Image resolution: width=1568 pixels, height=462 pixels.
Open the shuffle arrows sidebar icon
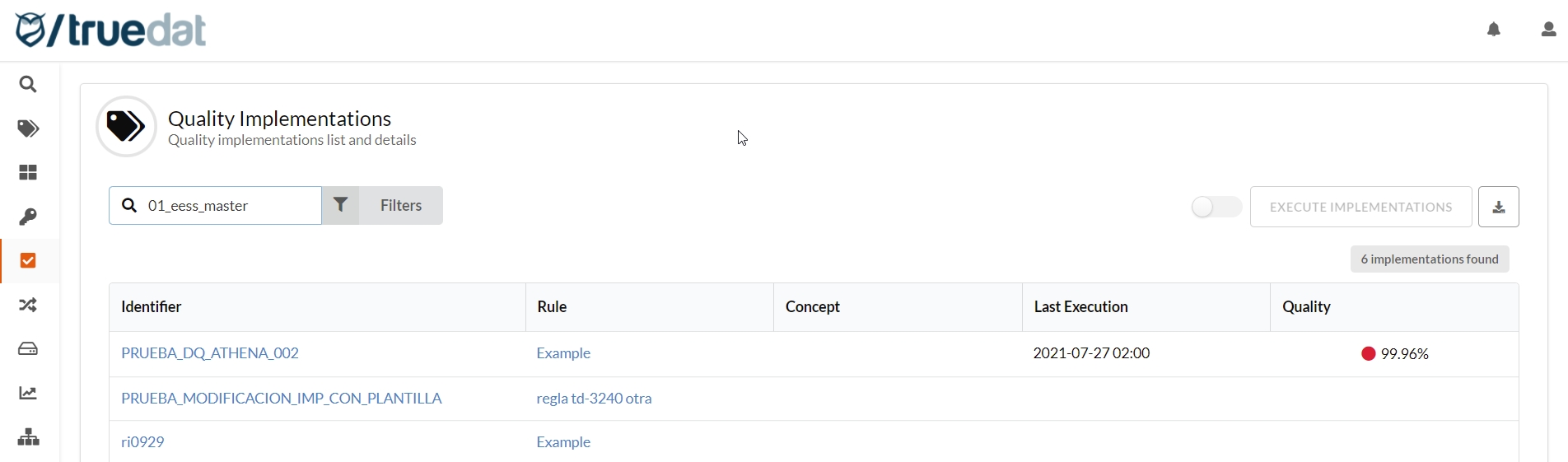(28, 306)
